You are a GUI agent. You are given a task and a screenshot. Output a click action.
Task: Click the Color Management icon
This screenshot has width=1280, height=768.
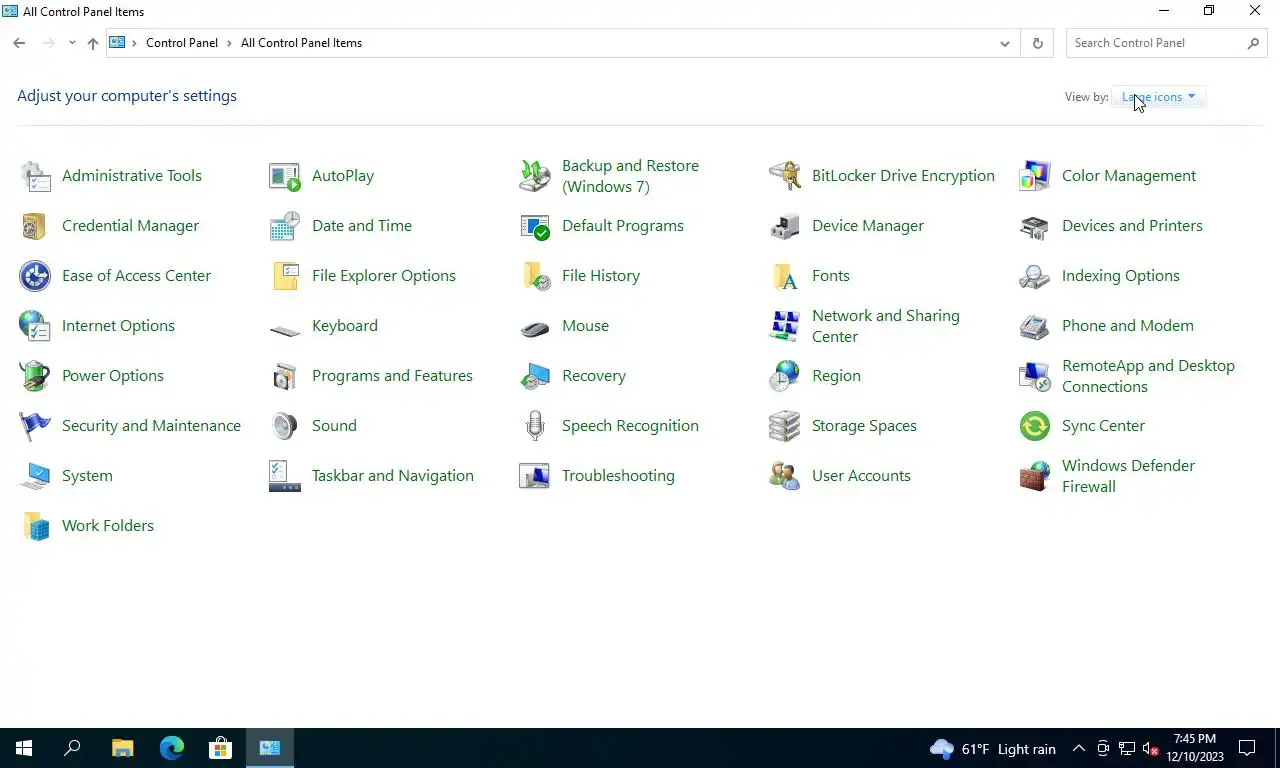(1035, 176)
